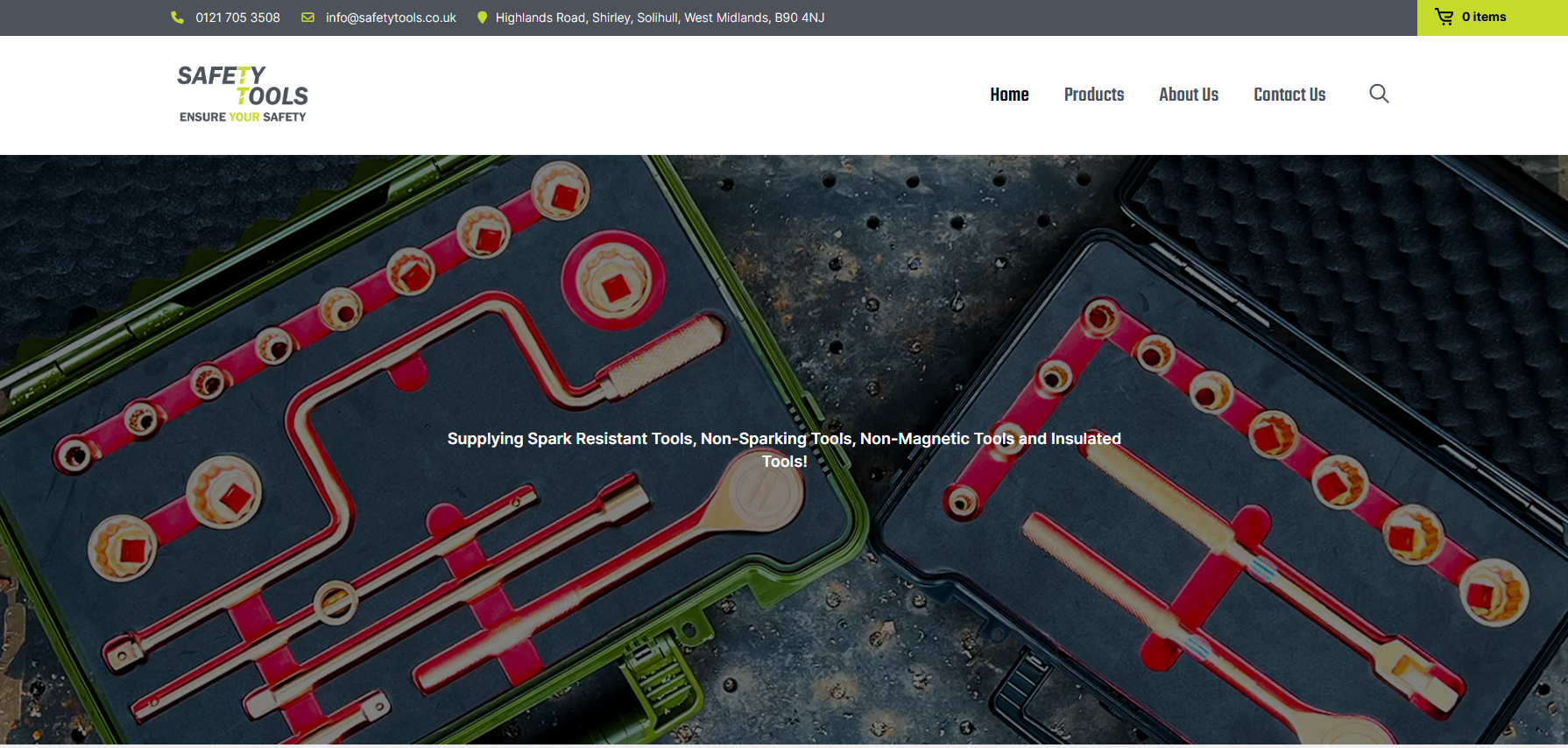Open the shopping cart icon
1568x748 pixels.
point(1444,17)
